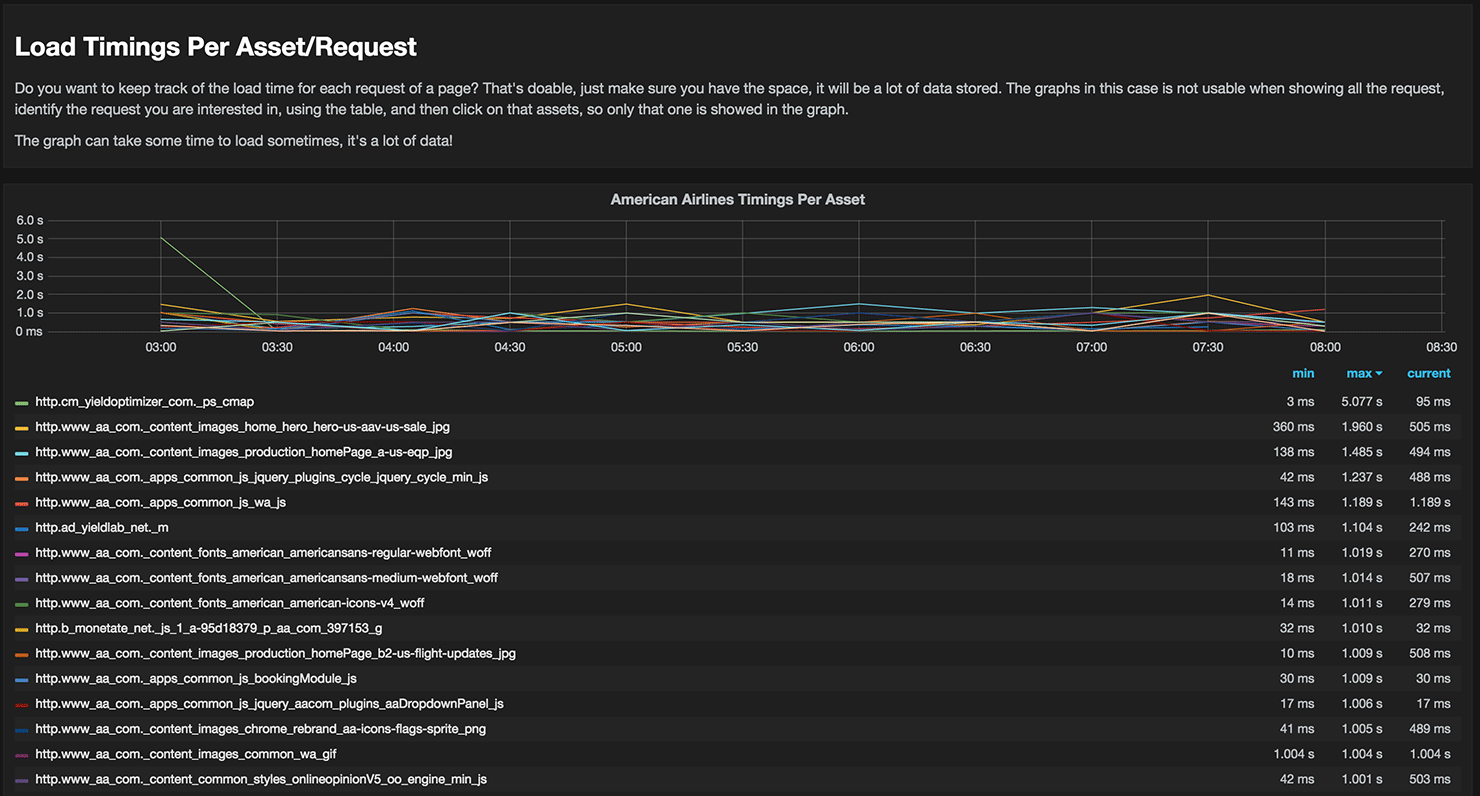Click the blue swatch beside ad_yieldlab_net._m

[x=22, y=528]
